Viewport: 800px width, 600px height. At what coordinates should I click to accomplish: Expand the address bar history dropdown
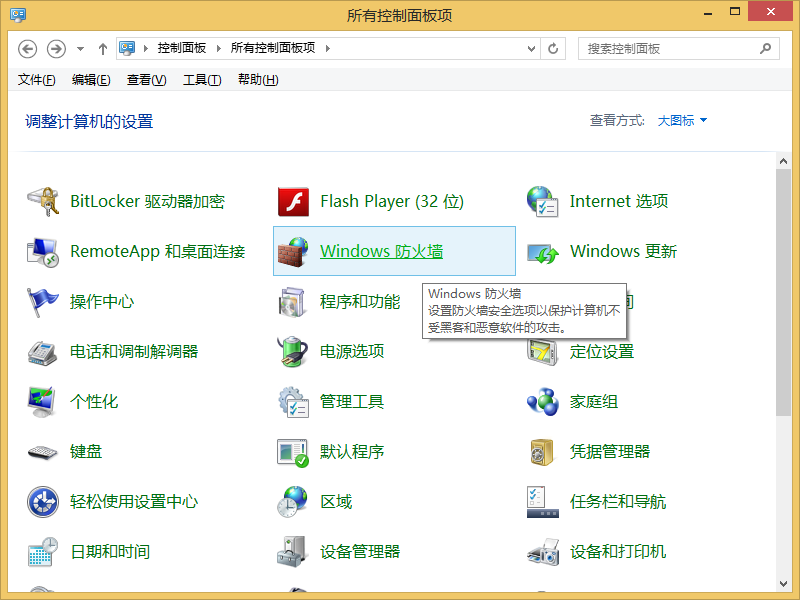[531, 47]
